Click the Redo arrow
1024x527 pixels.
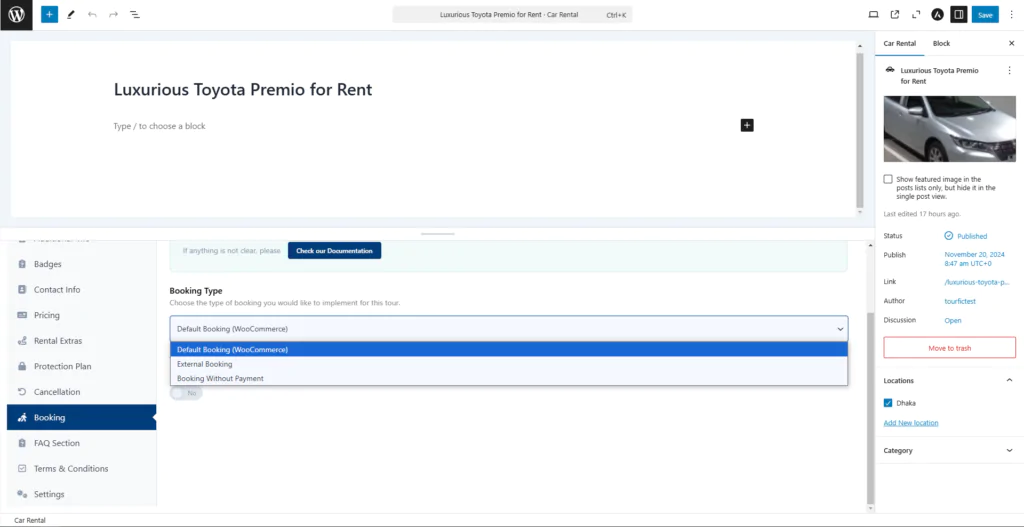[113, 14]
